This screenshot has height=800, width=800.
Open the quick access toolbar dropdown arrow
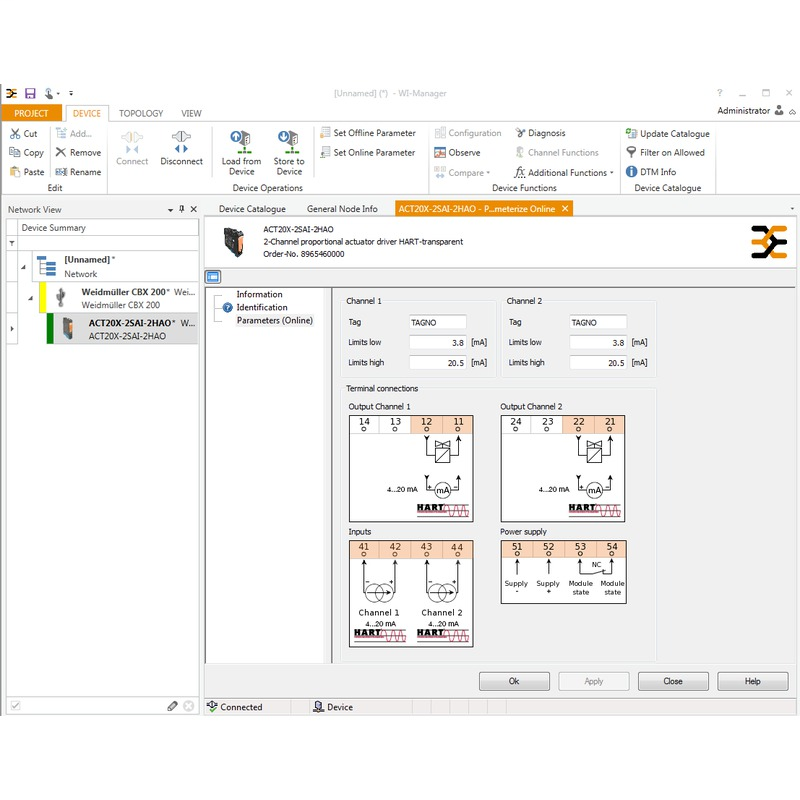pos(71,93)
